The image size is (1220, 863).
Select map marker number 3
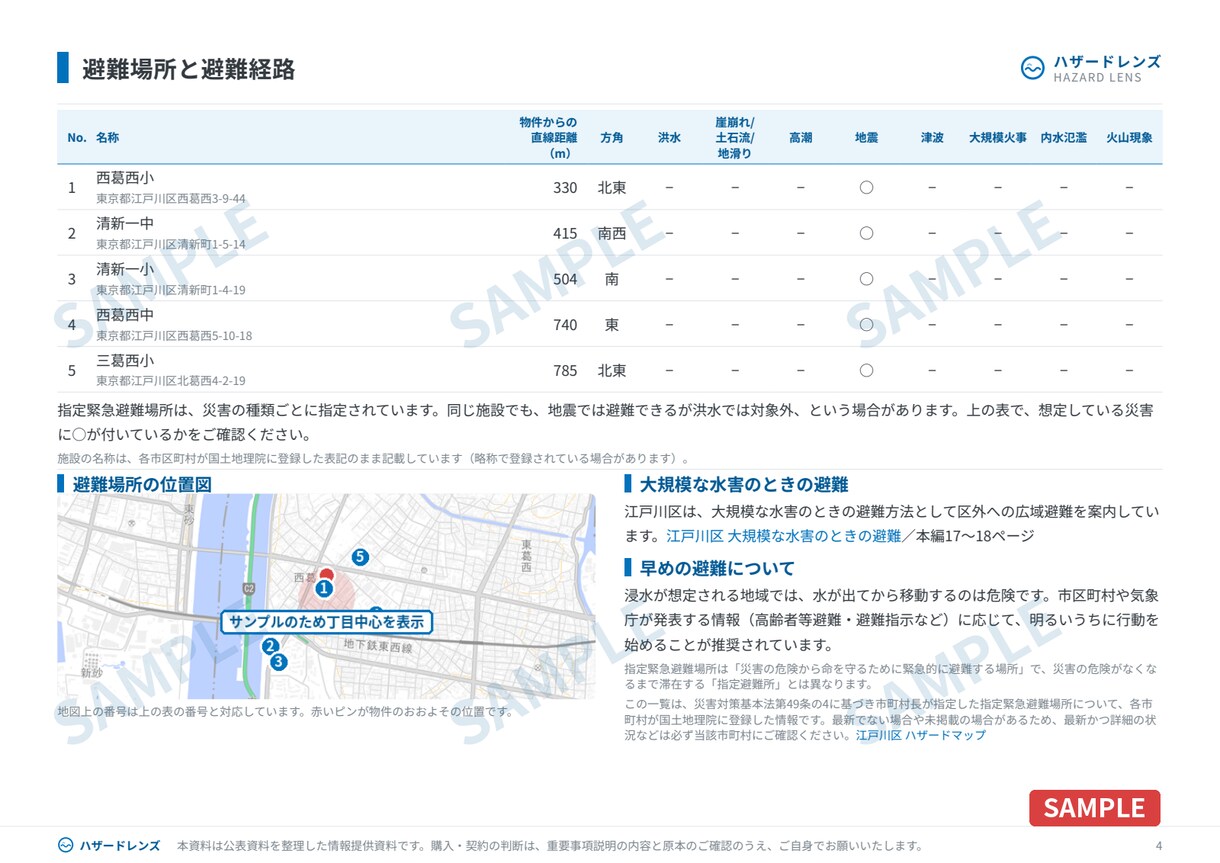pos(279,662)
